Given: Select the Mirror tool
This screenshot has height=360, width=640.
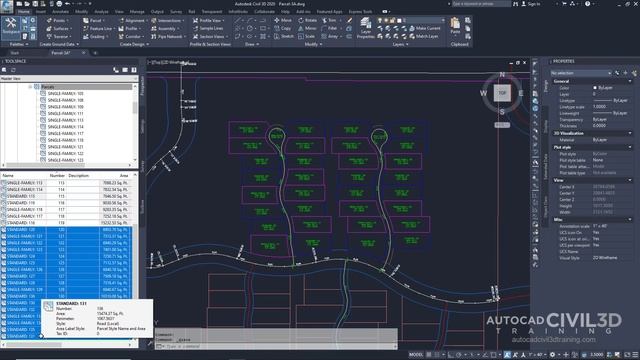Looking at the screenshot, I should point(307,29).
